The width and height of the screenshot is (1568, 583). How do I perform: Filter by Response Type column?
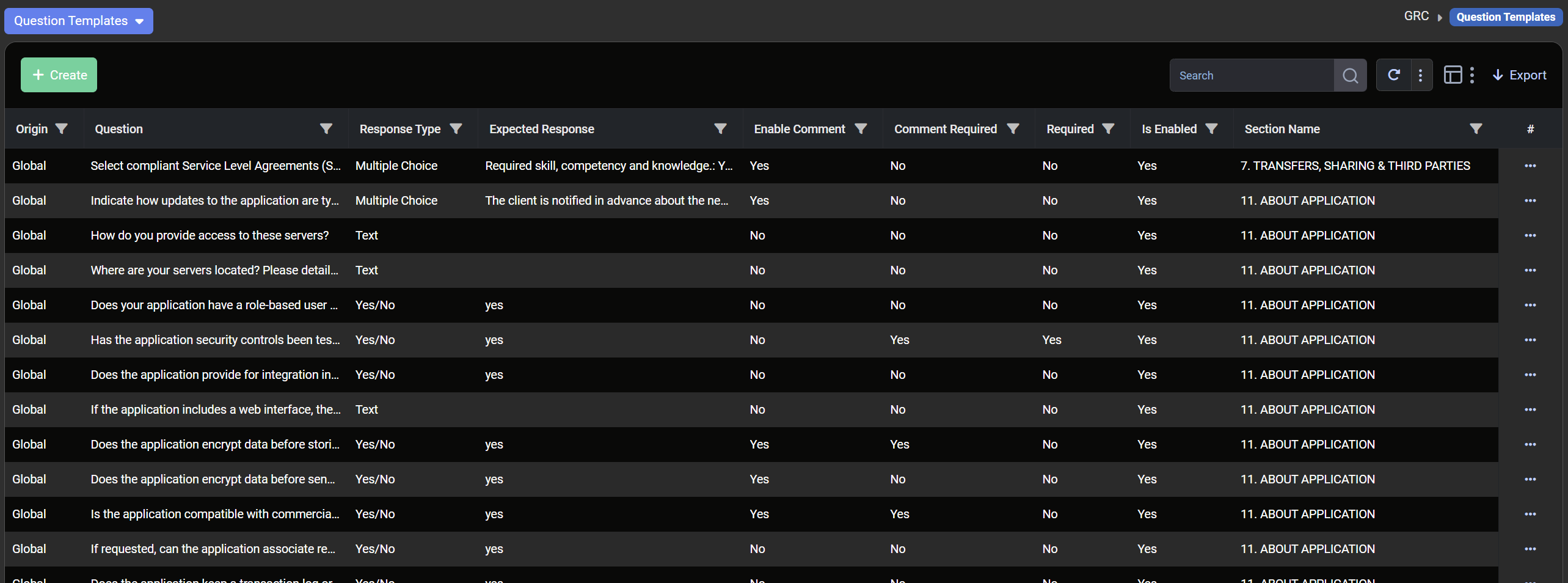coord(456,129)
